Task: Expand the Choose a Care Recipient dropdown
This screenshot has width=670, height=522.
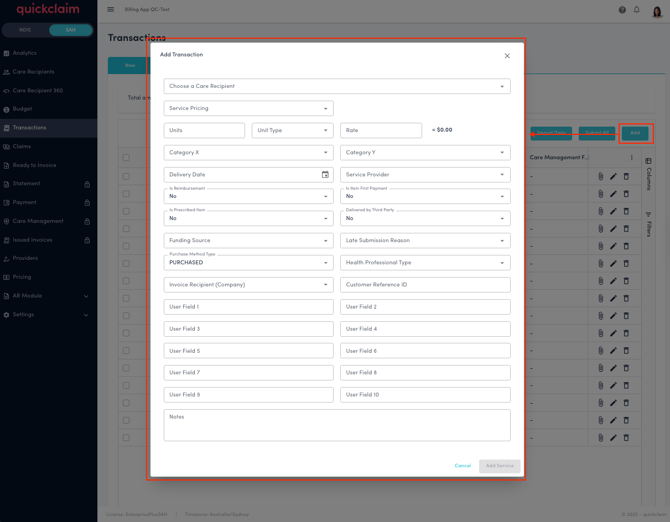Action: 337,87
